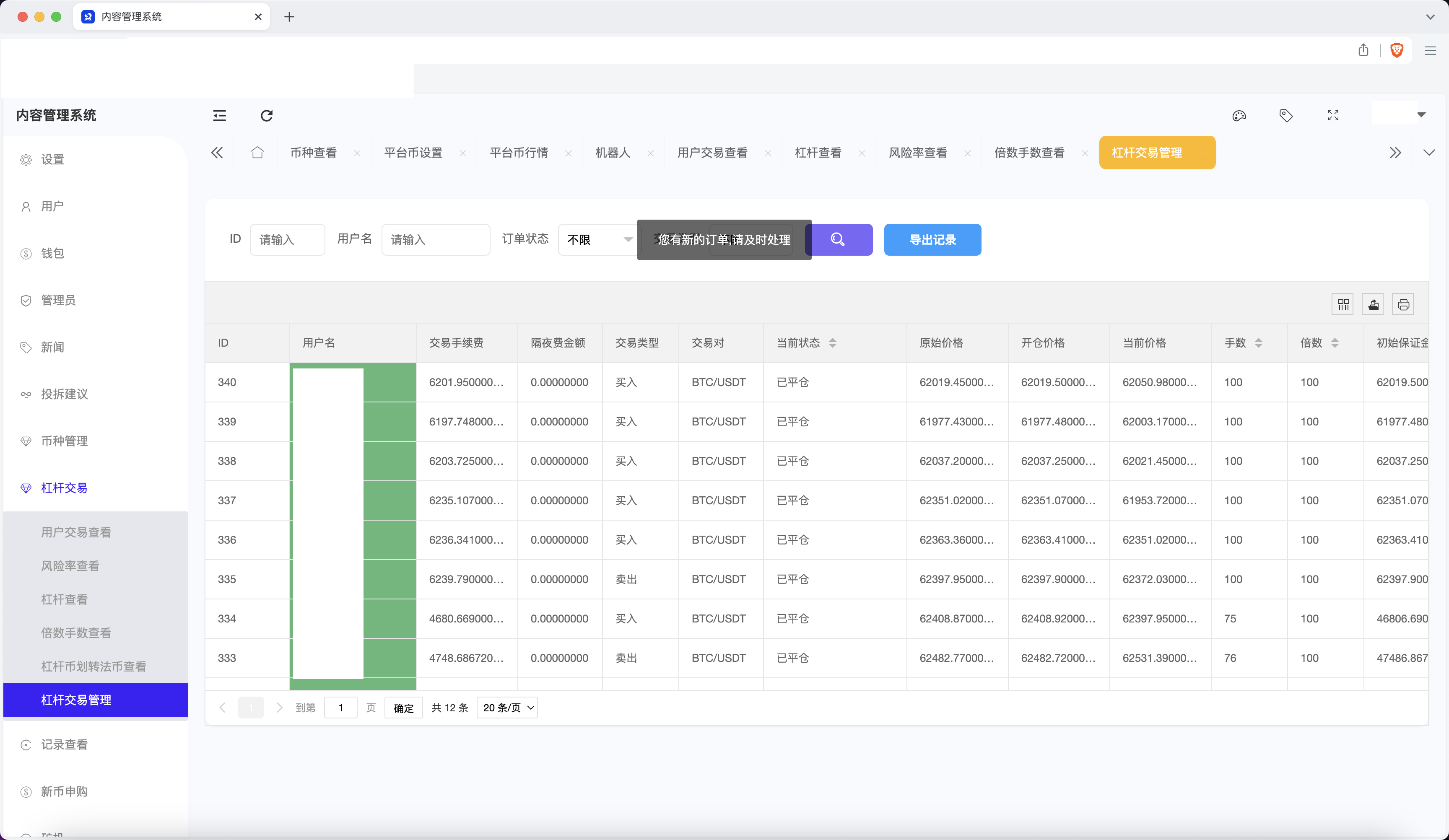Open the column filter grid icon
Screen dimensions: 1449x840
tap(1343, 304)
